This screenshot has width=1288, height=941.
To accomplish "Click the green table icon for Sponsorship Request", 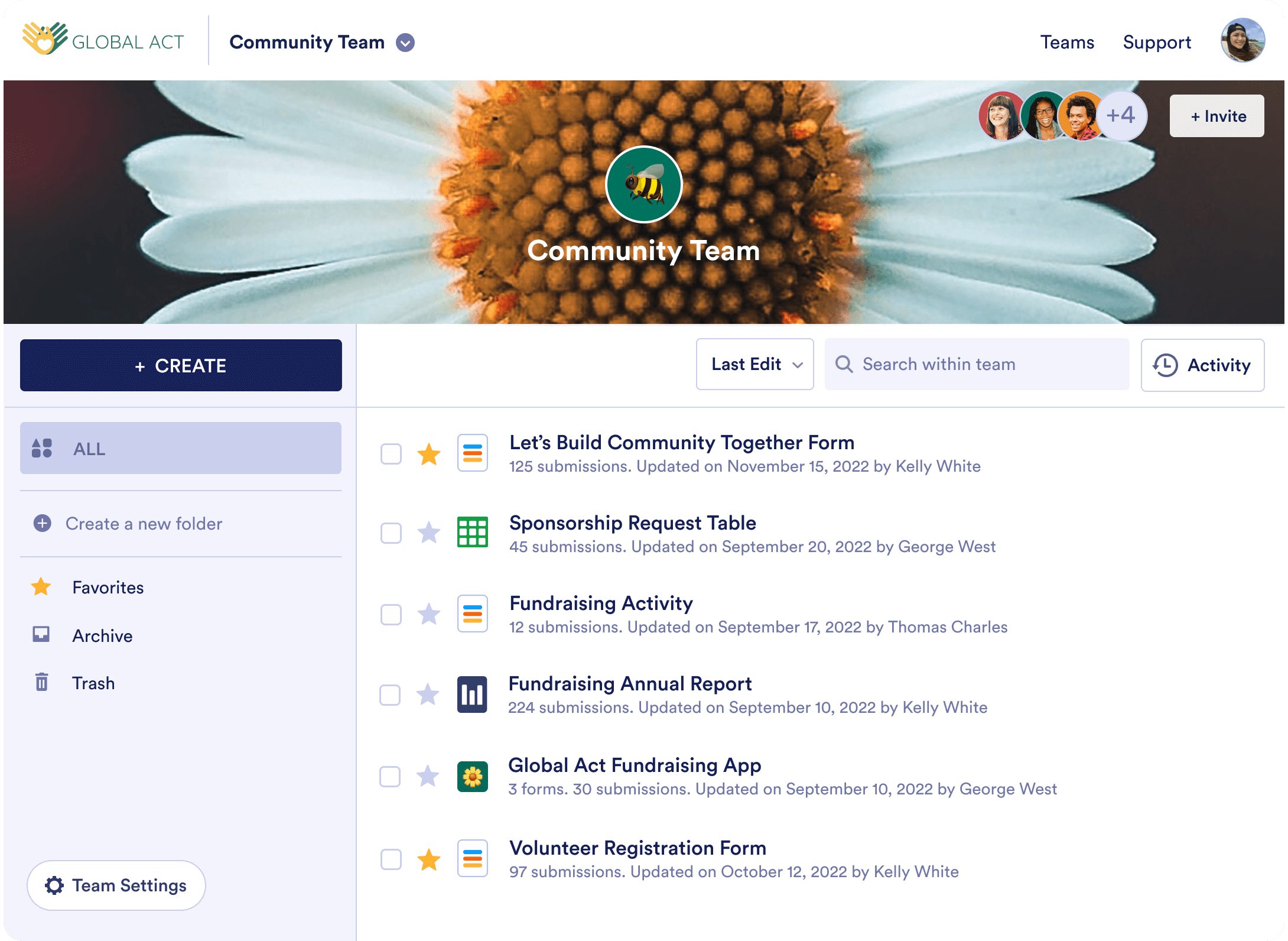I will click(x=472, y=533).
